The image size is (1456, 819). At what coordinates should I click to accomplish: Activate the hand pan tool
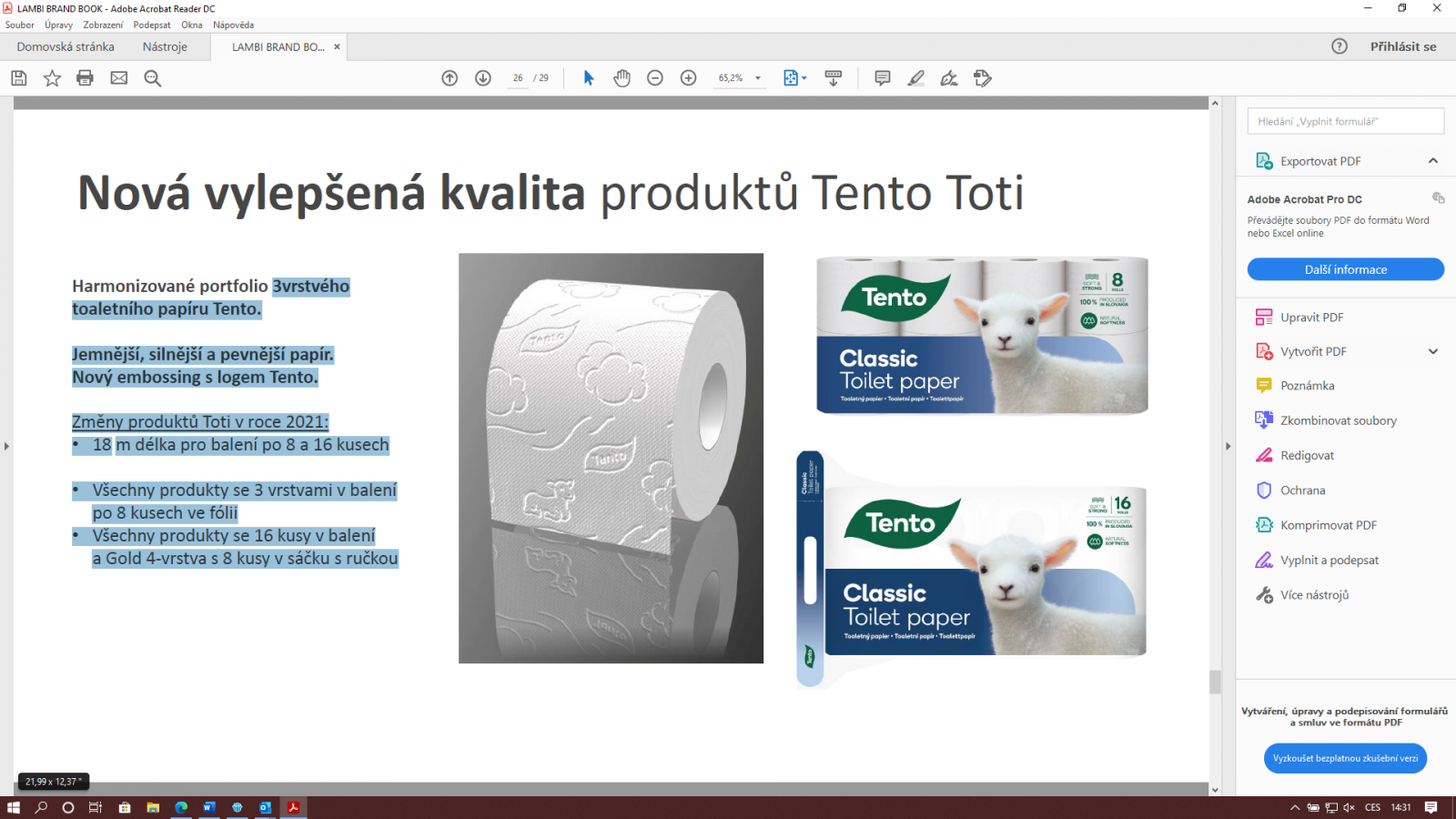(x=622, y=78)
